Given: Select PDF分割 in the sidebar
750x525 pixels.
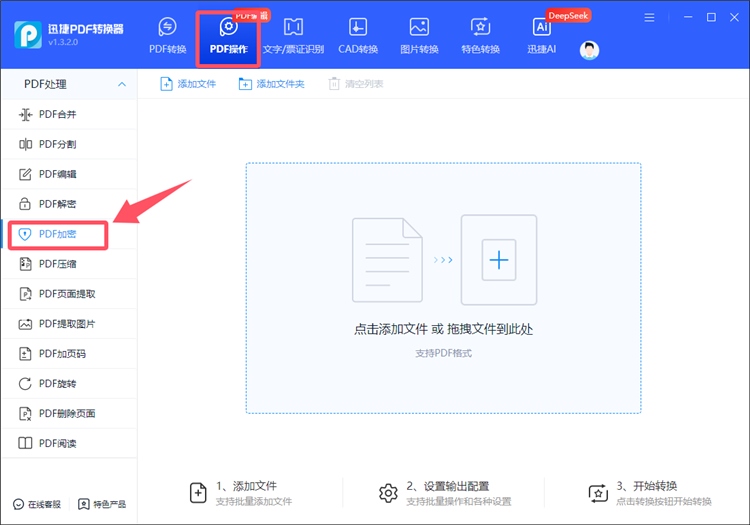Looking at the screenshot, I should tap(69, 144).
